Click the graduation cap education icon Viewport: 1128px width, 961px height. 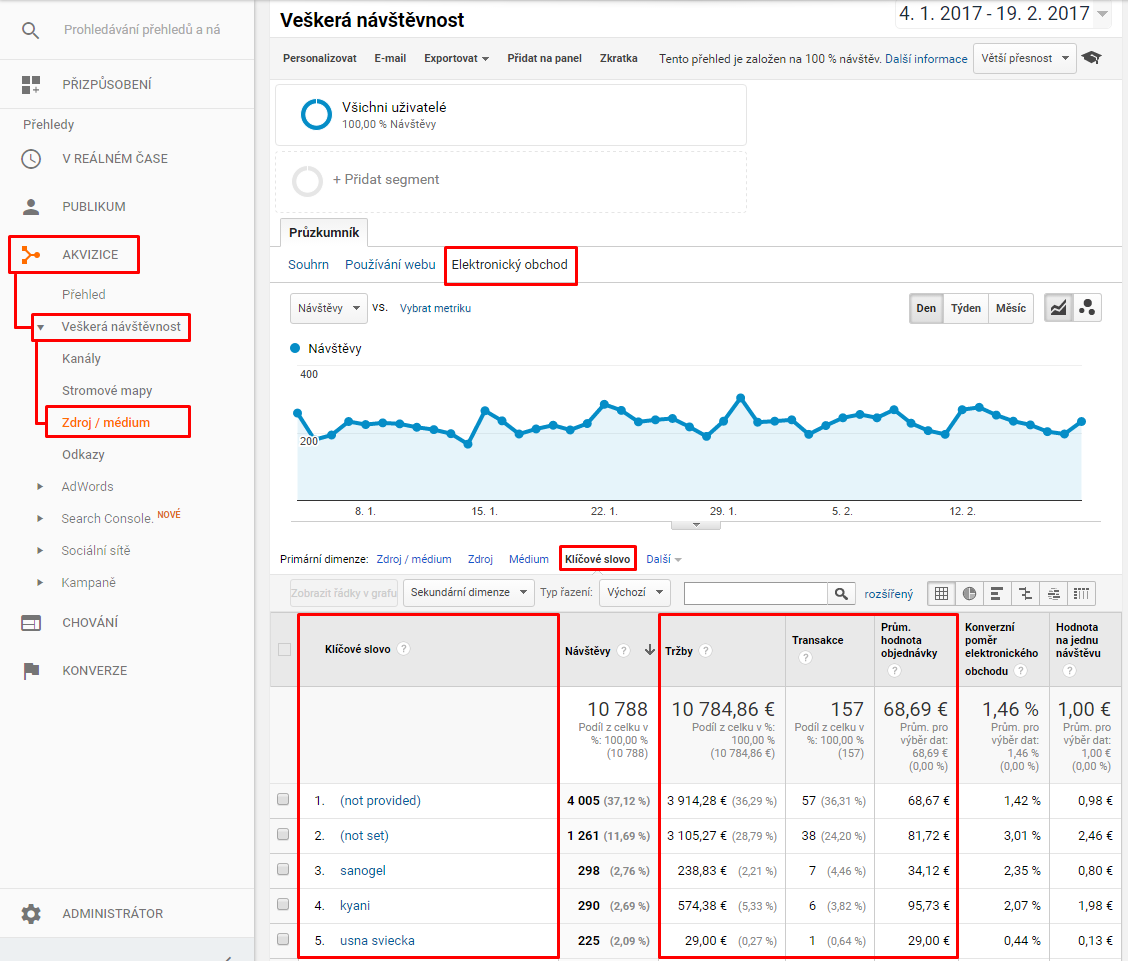[x=1091, y=58]
